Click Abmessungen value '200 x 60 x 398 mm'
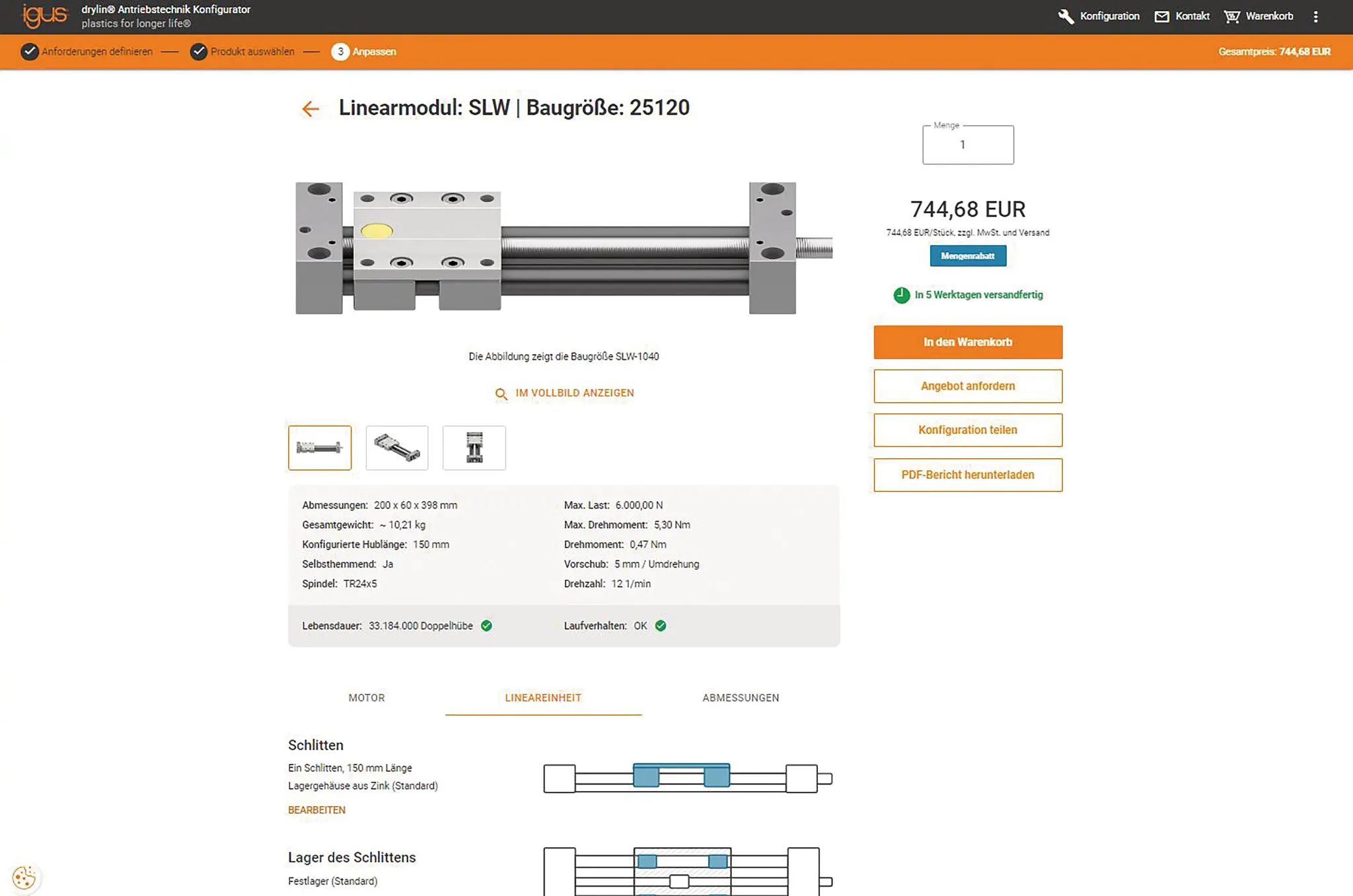1353x896 pixels. (416, 505)
